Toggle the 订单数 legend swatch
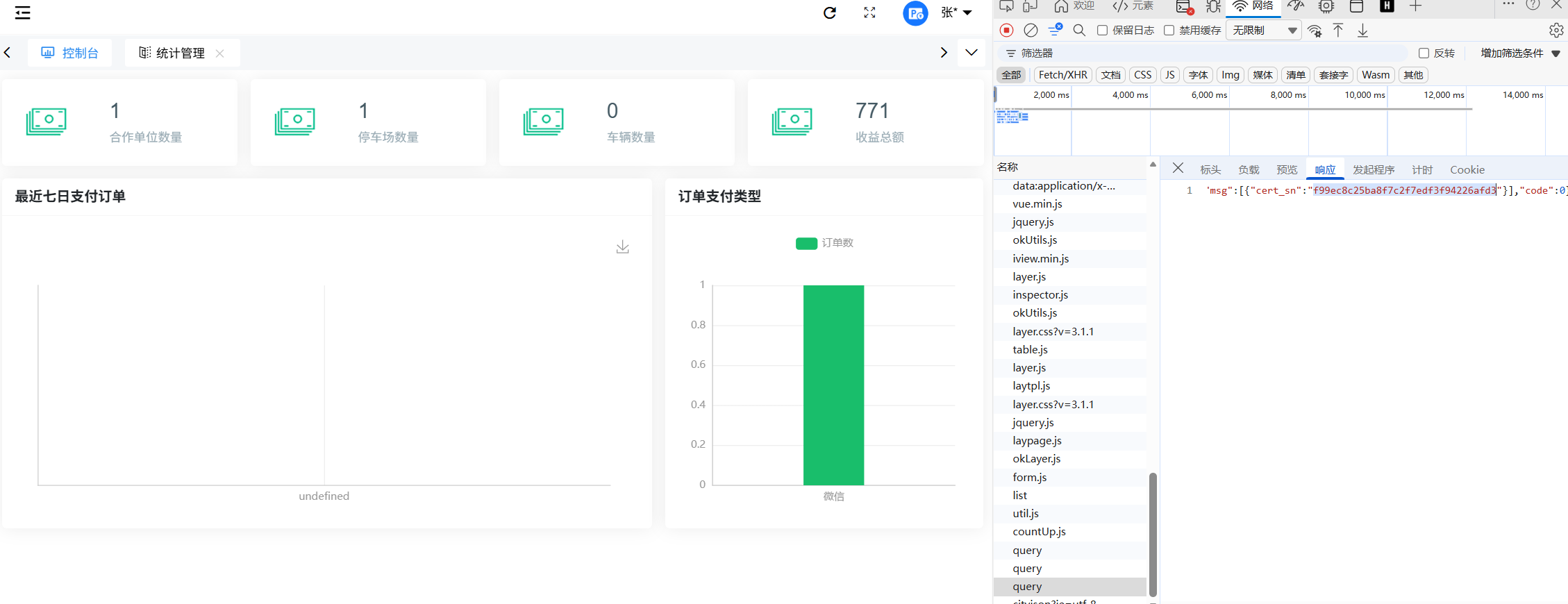 [806, 243]
